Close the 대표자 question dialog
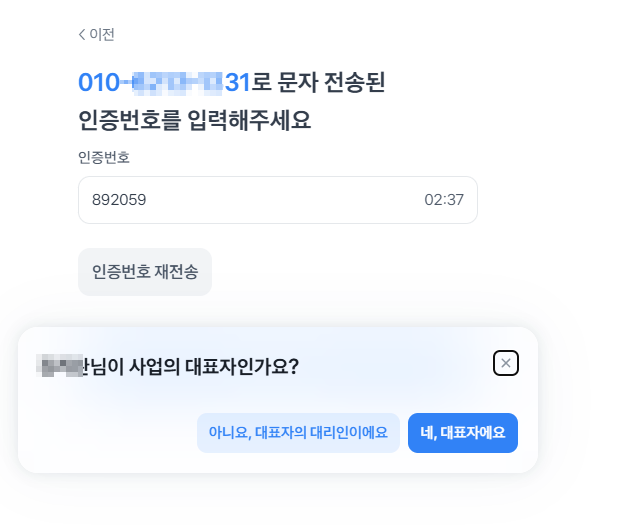Viewport: 623px width, 528px height. 506,363
